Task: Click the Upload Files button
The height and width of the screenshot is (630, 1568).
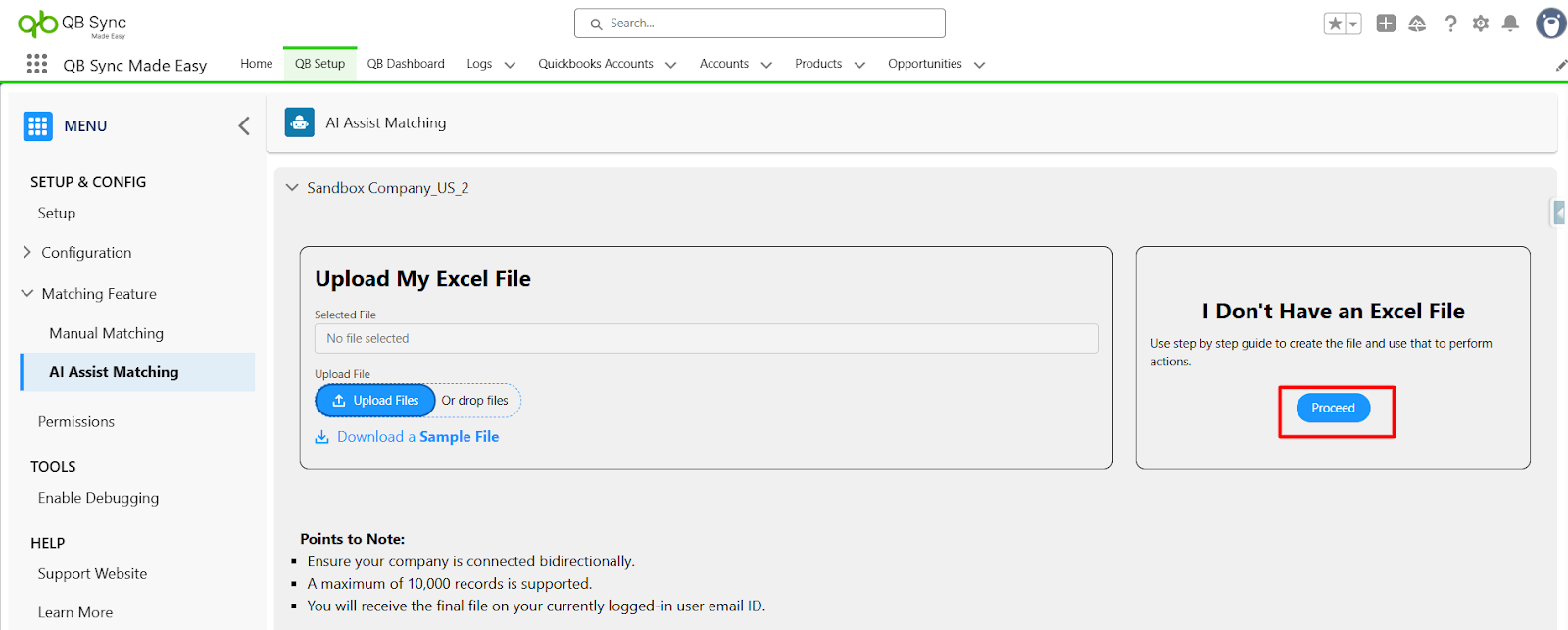Action: pyautogui.click(x=375, y=400)
